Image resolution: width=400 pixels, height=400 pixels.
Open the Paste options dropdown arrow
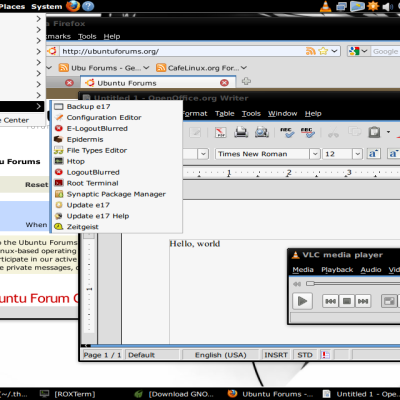click(x=388, y=132)
